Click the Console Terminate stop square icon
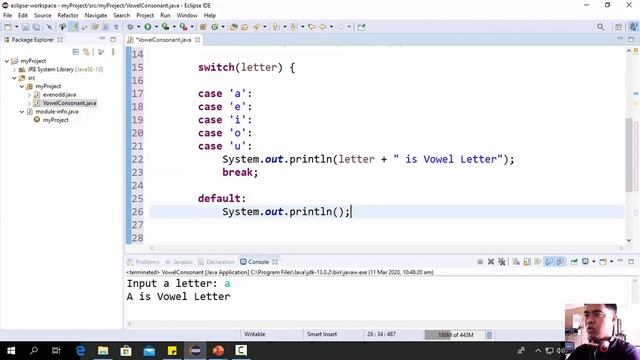 coord(480,262)
